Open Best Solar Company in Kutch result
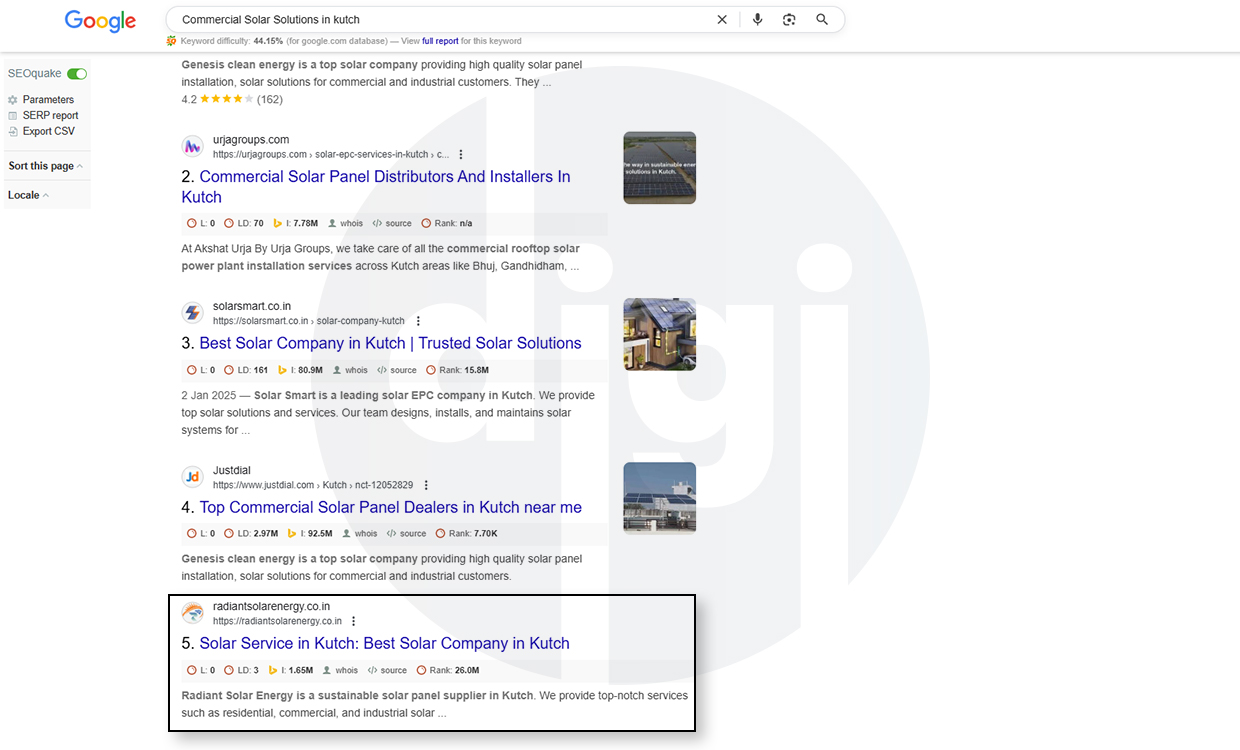The width and height of the screenshot is (1240, 750). pyautogui.click(x=390, y=343)
